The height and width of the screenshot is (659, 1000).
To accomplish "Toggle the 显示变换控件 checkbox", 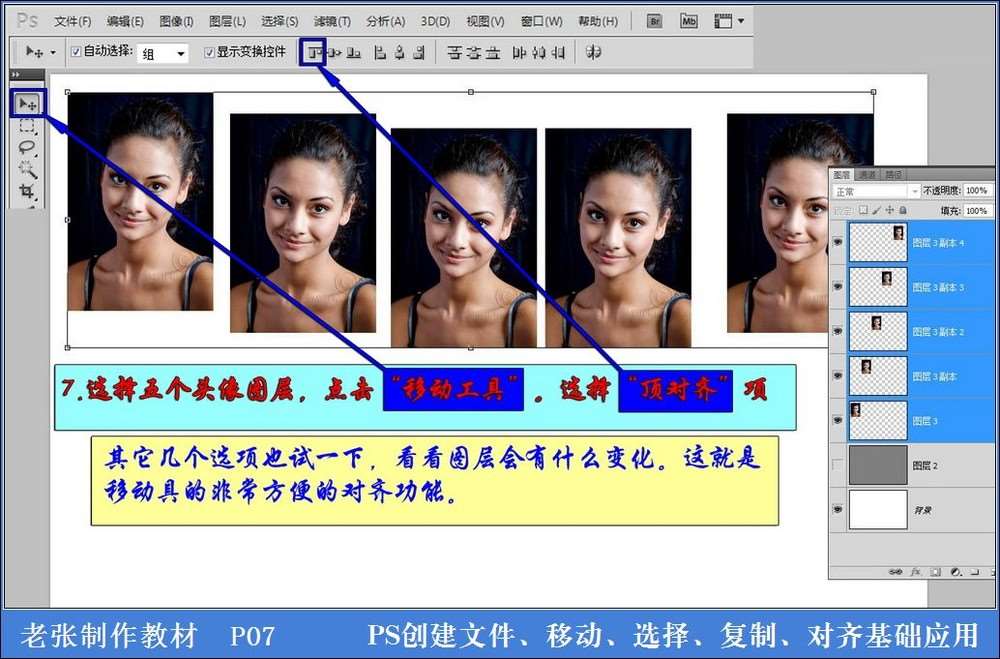I will tap(209, 52).
